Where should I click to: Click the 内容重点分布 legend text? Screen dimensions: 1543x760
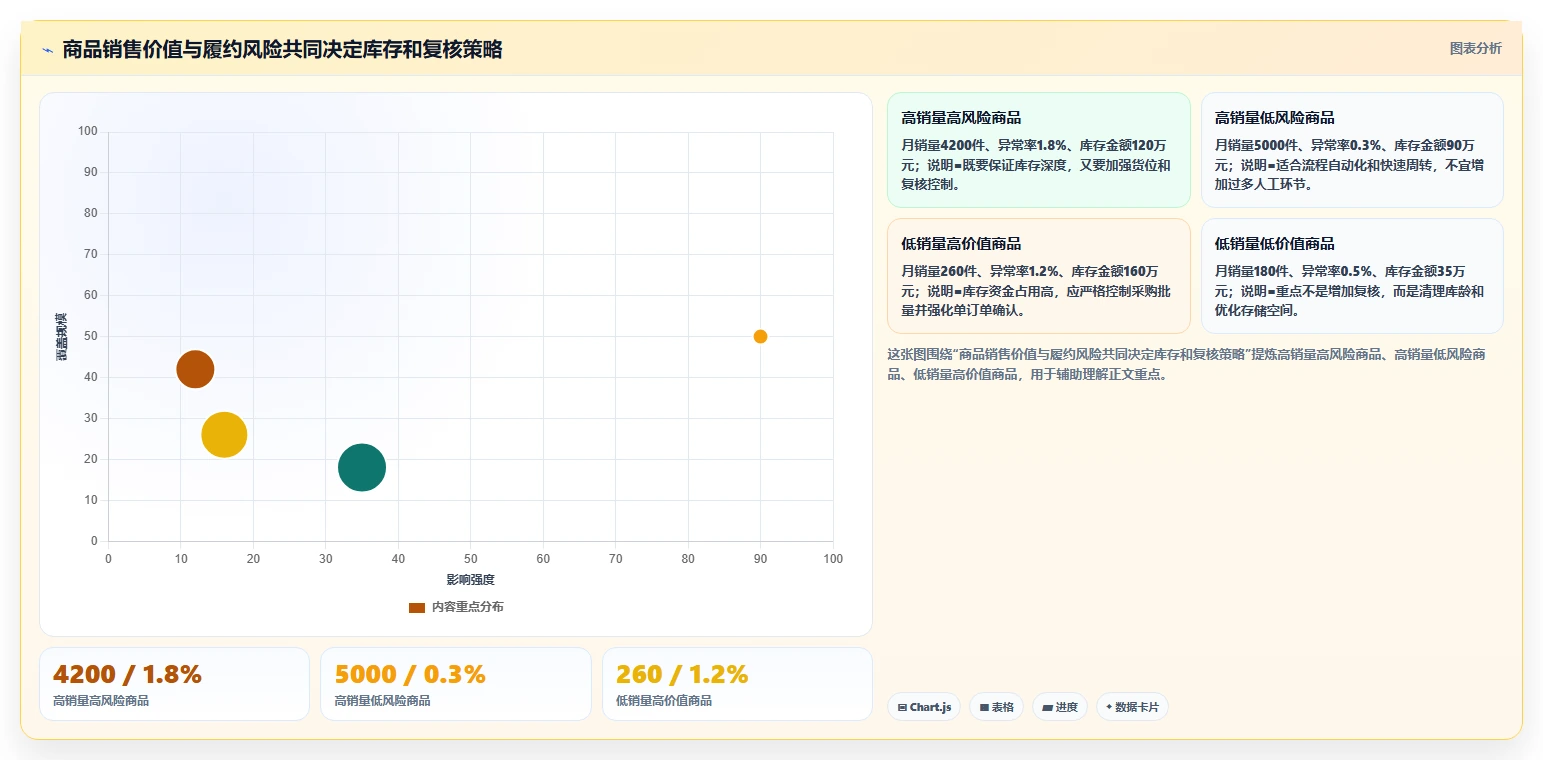point(468,607)
